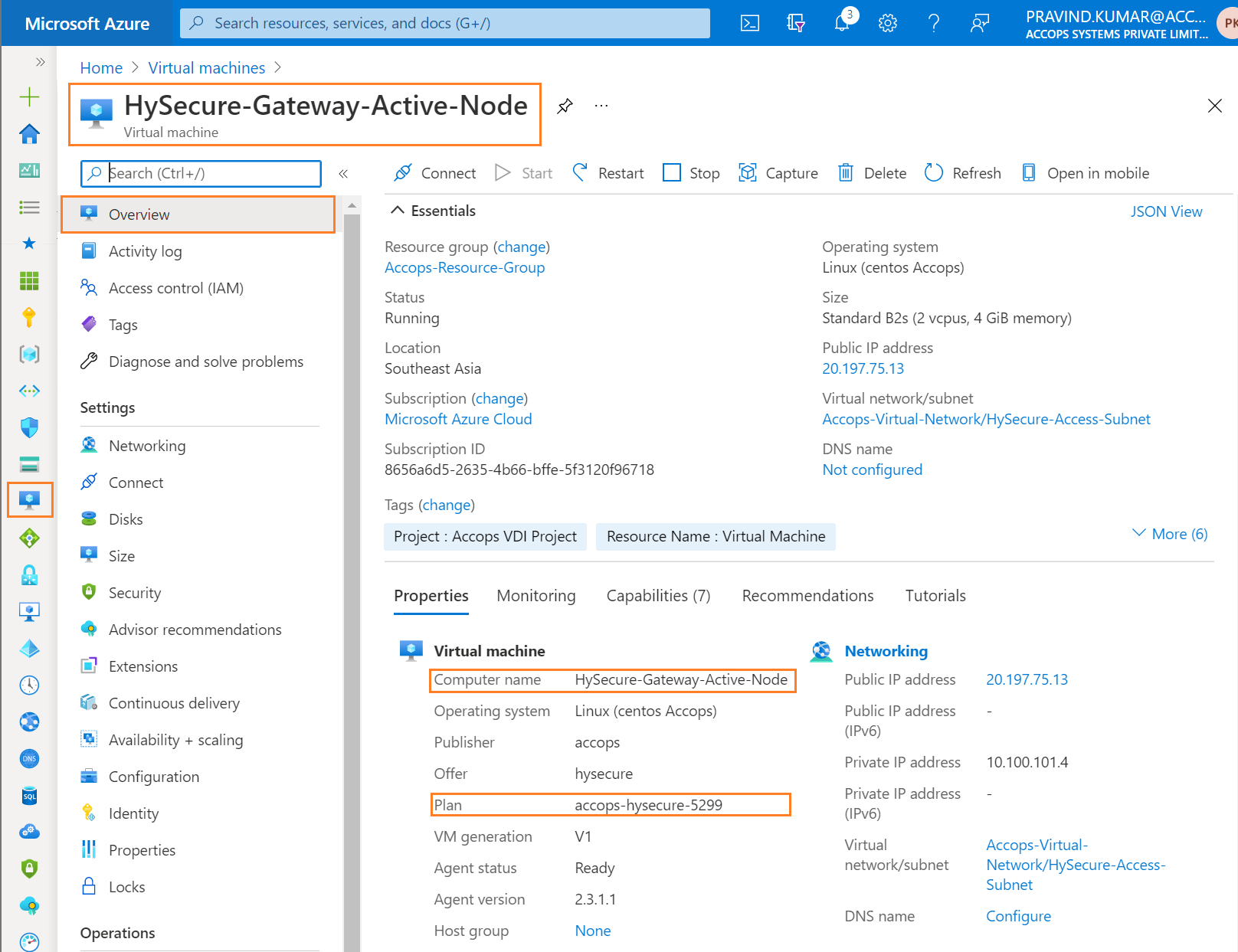The height and width of the screenshot is (952, 1238).
Task: Click Virtual machines breadcrumb
Action: [207, 67]
